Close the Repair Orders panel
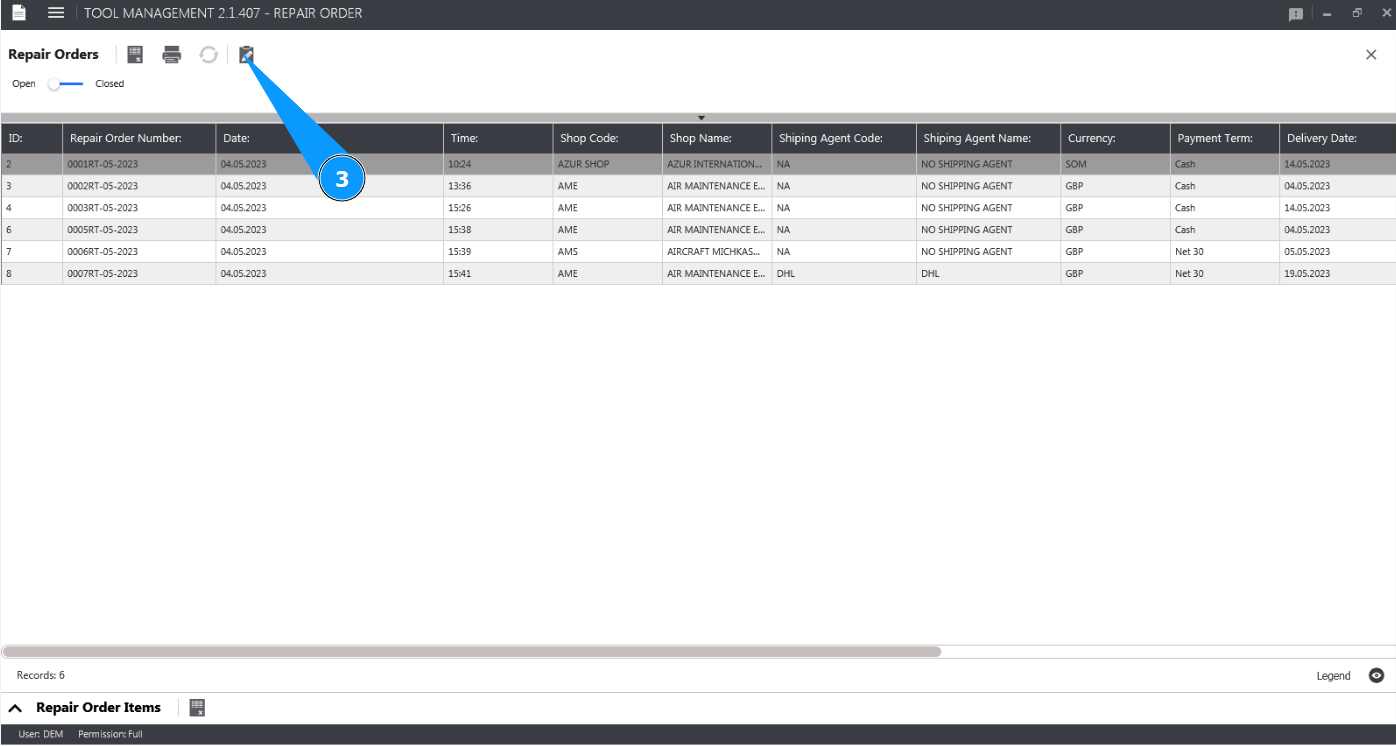 point(1371,55)
